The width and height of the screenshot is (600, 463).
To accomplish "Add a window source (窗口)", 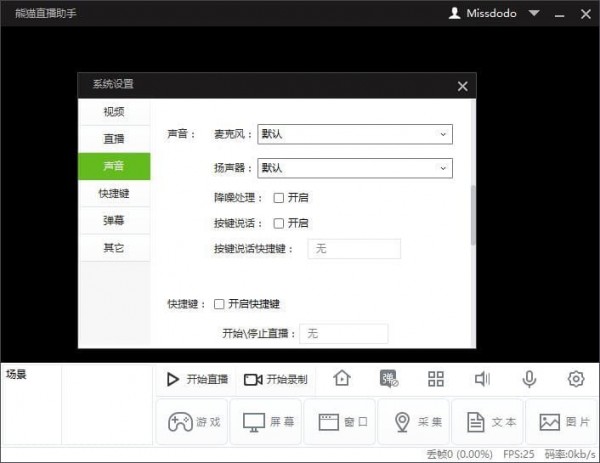I will (340, 422).
